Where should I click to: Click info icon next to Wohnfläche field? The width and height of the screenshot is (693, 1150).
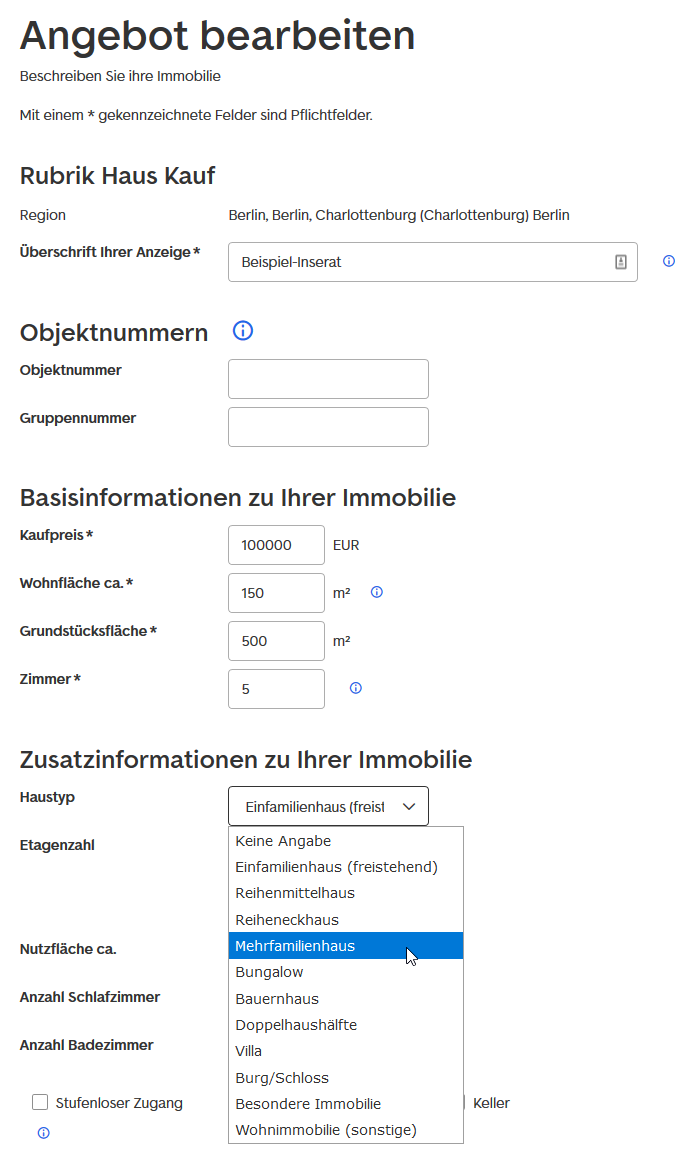point(377,592)
